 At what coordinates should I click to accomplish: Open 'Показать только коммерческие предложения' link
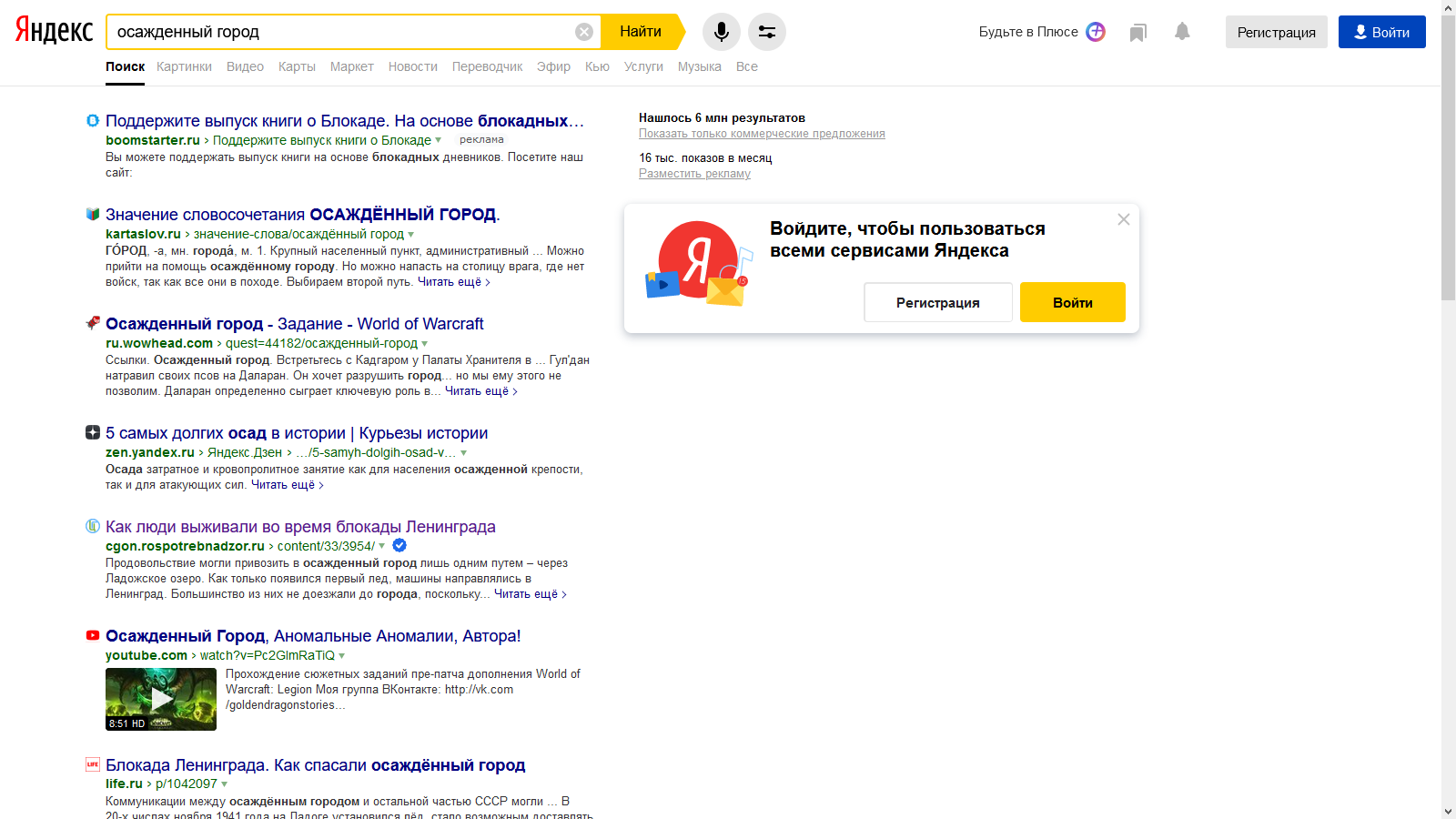pyautogui.click(x=762, y=134)
